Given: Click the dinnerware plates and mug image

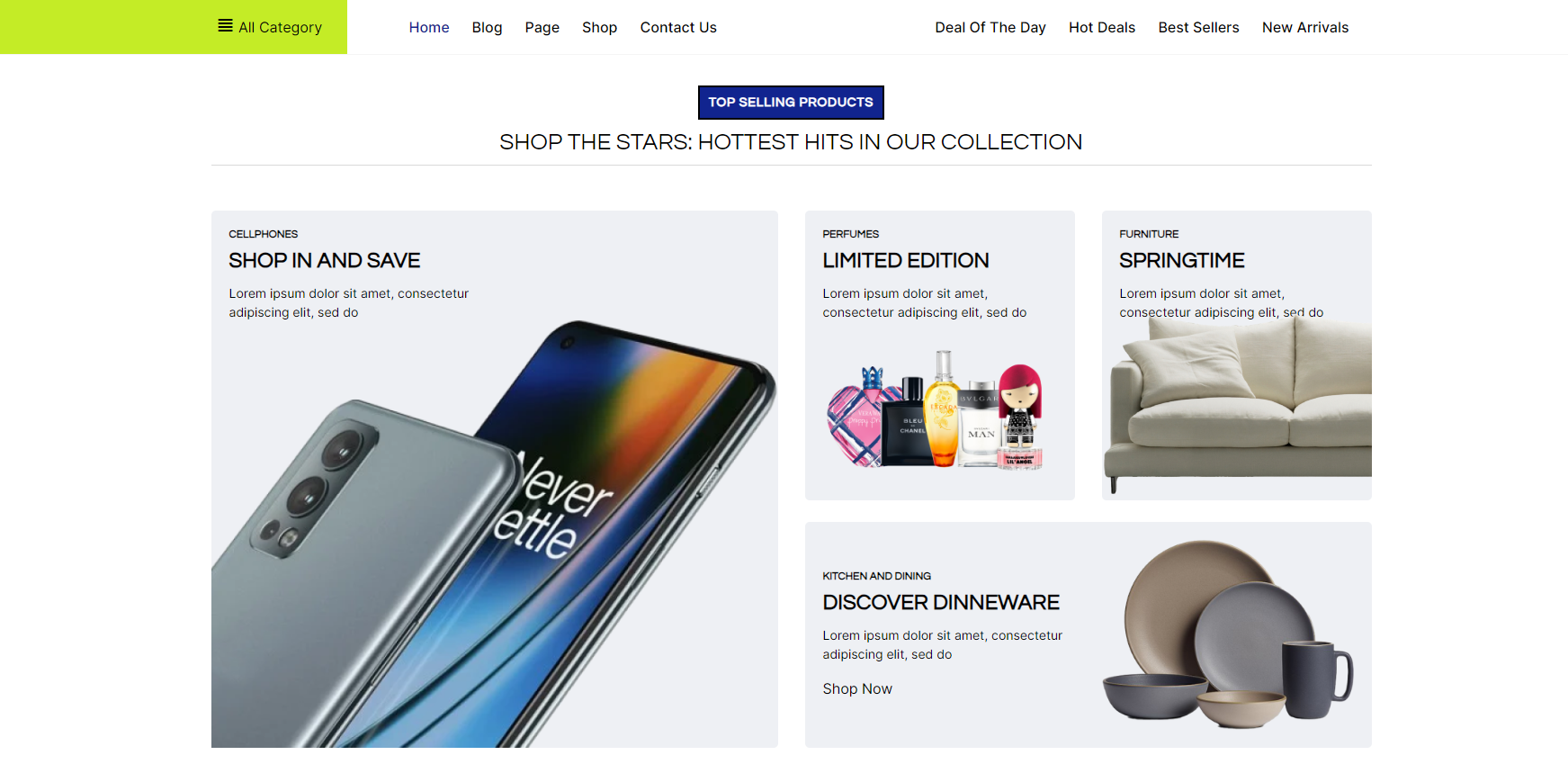Looking at the screenshot, I should coord(1228,634).
